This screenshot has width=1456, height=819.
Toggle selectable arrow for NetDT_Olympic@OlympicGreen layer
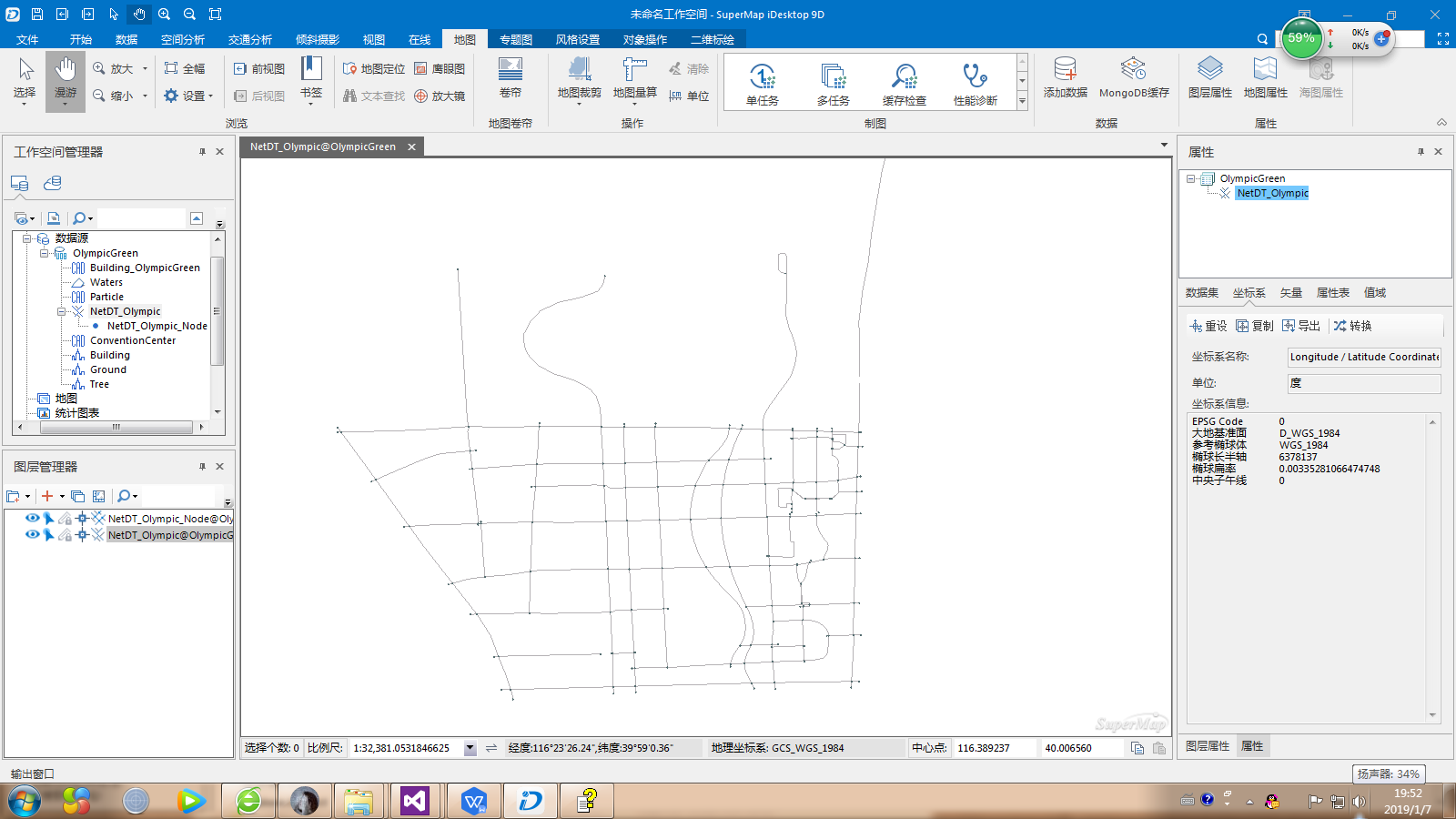[x=48, y=535]
